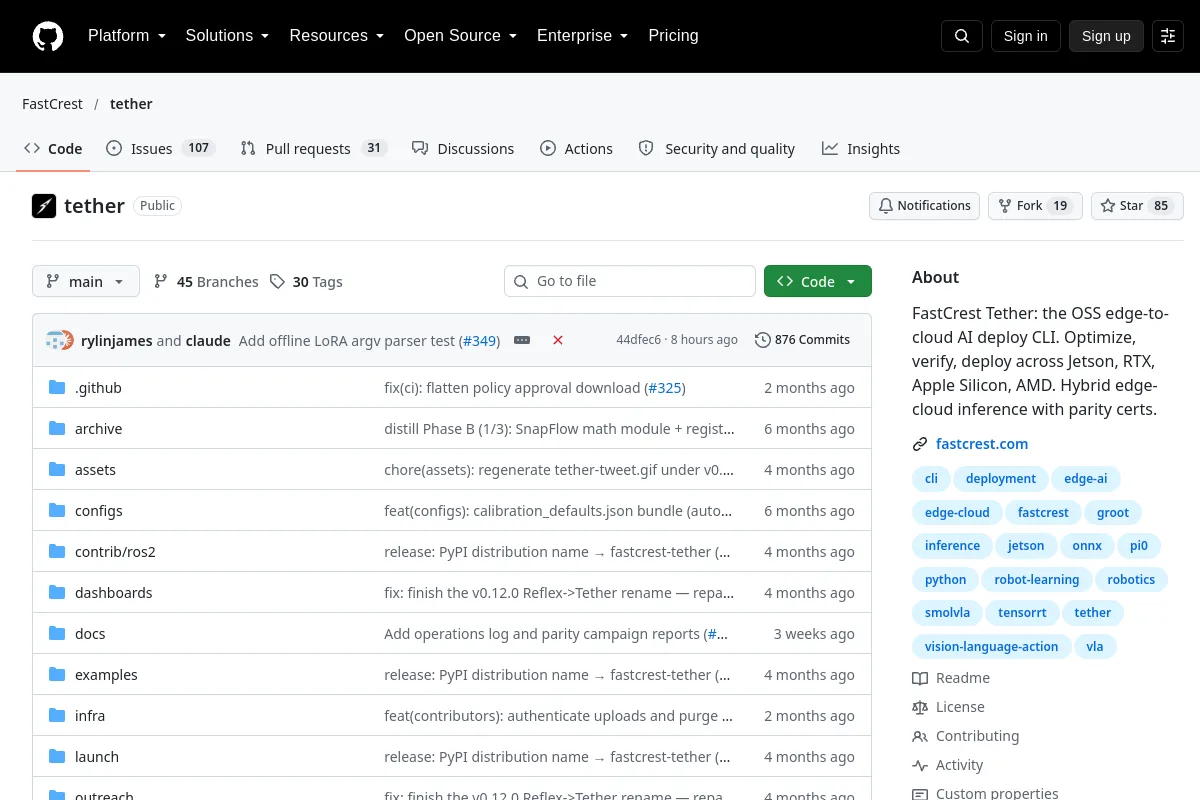Screen dimensions: 1200x800
Task: Open the tether repository name in breadcrumb
Action: 131,104
